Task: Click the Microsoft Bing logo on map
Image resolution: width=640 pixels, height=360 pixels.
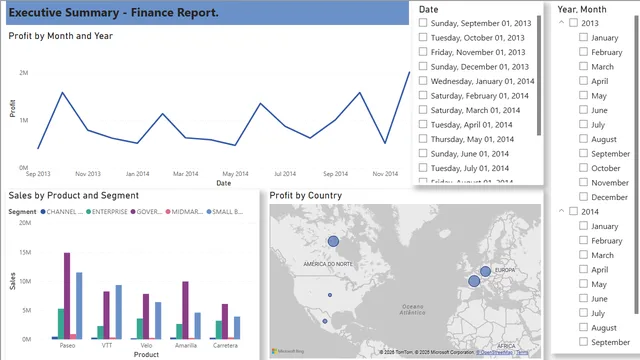Action: pos(288,351)
